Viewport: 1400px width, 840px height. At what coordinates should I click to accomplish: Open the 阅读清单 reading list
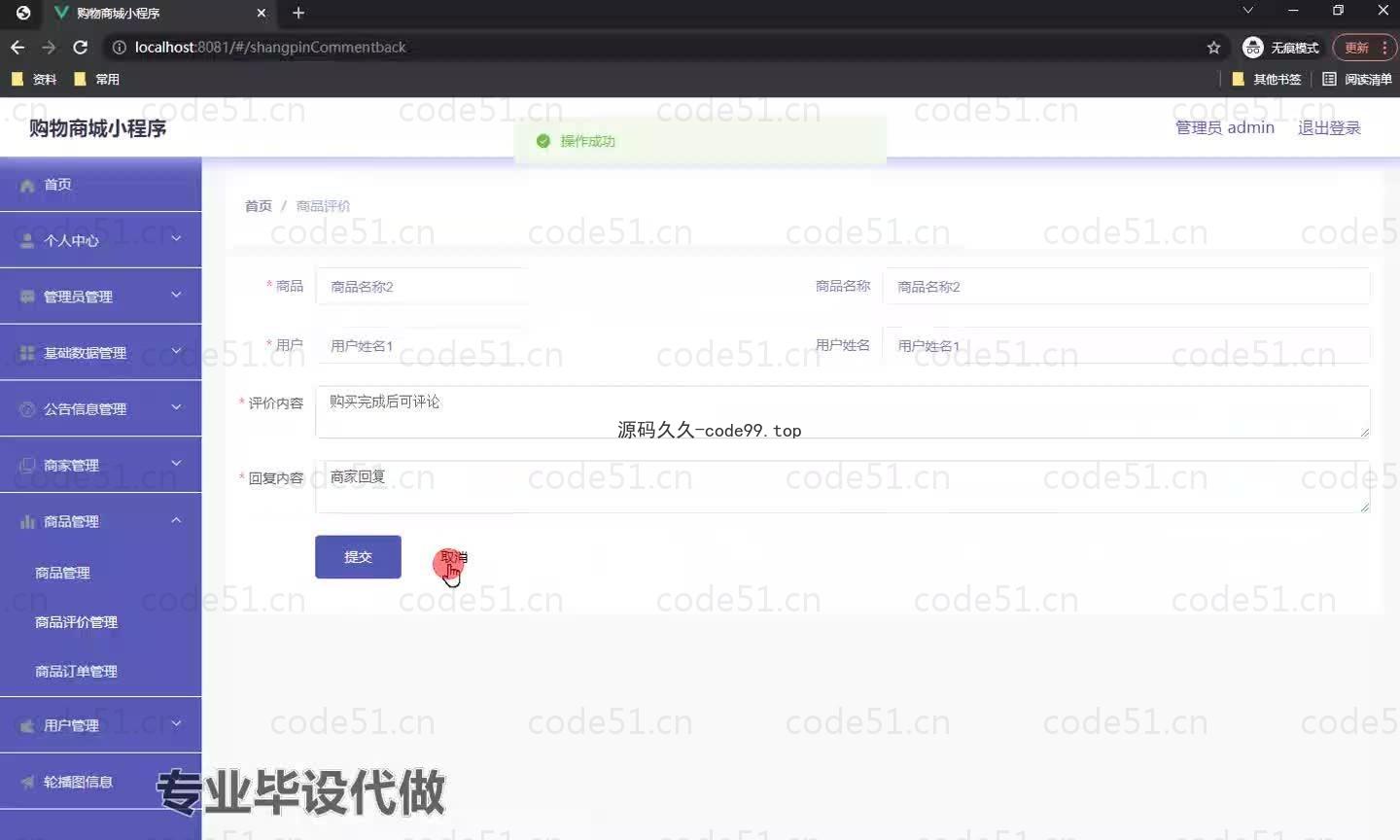coord(1357,79)
